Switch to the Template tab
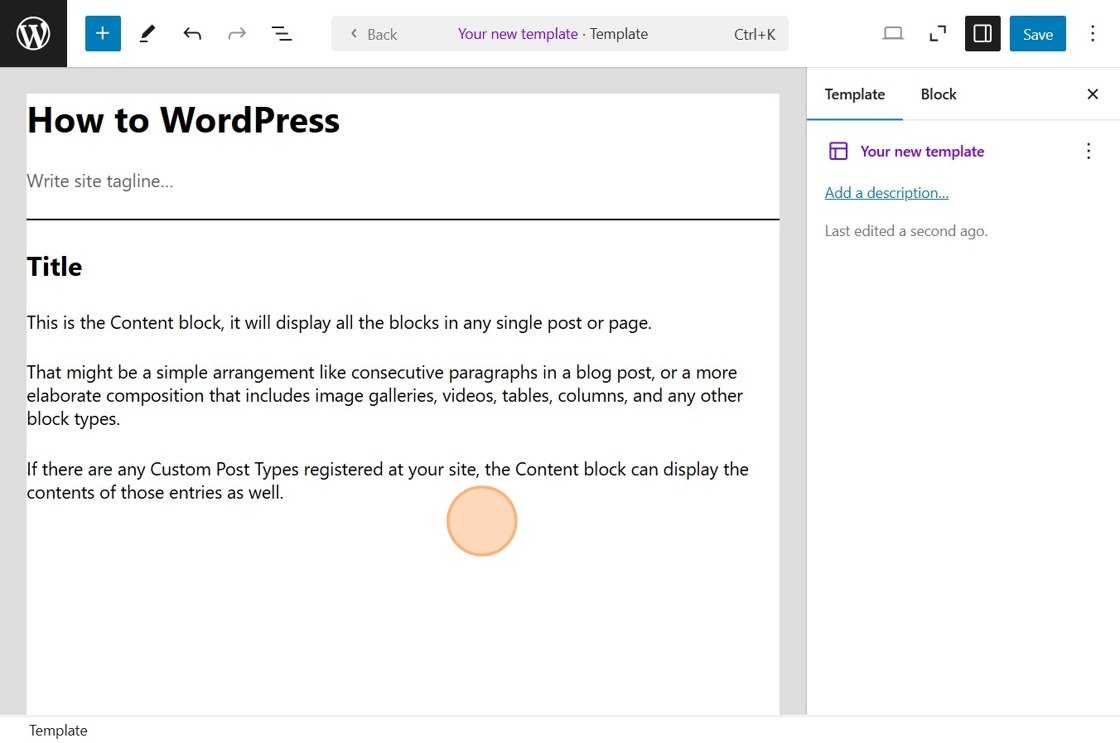The image size is (1120, 743). click(855, 94)
